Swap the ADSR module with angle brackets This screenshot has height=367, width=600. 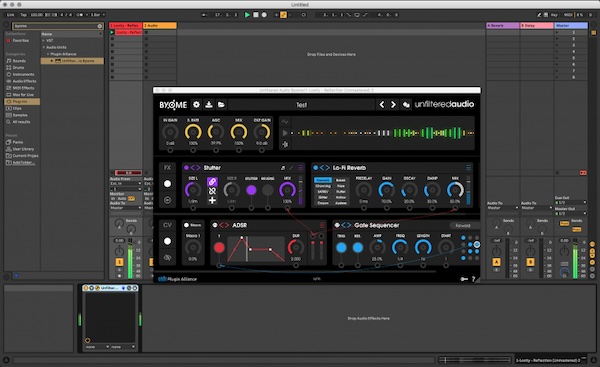coord(224,225)
